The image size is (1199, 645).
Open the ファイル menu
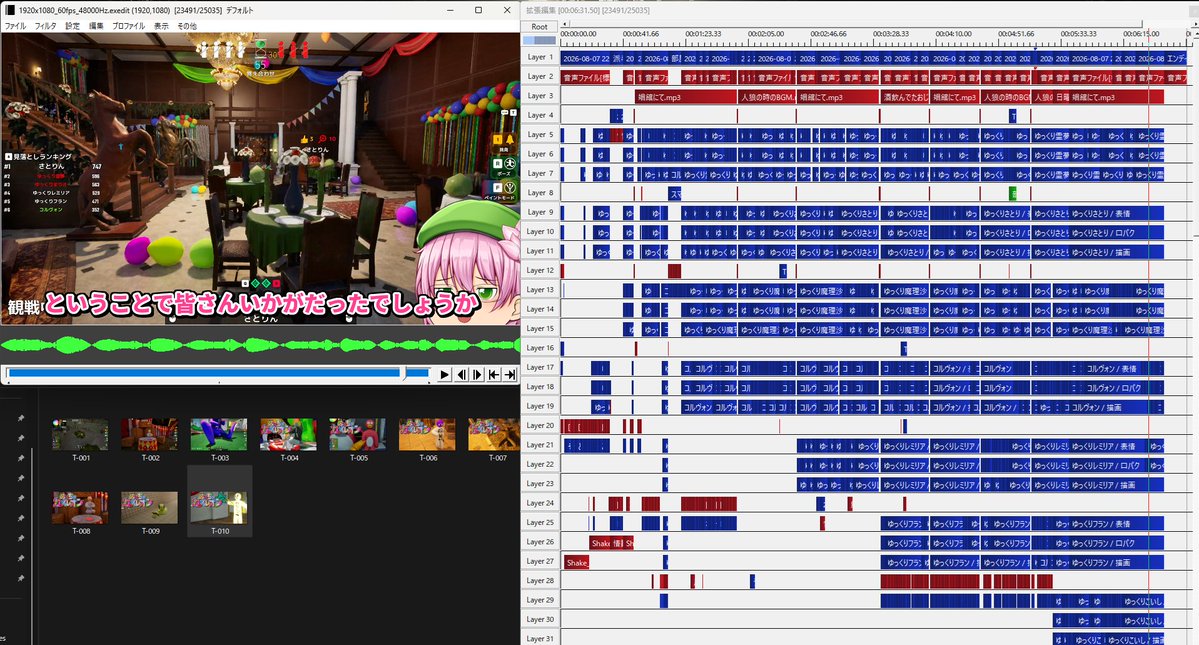(15, 26)
